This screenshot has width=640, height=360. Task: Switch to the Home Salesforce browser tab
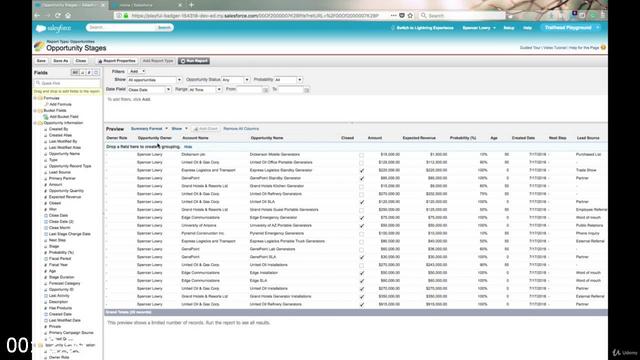pos(147,5)
